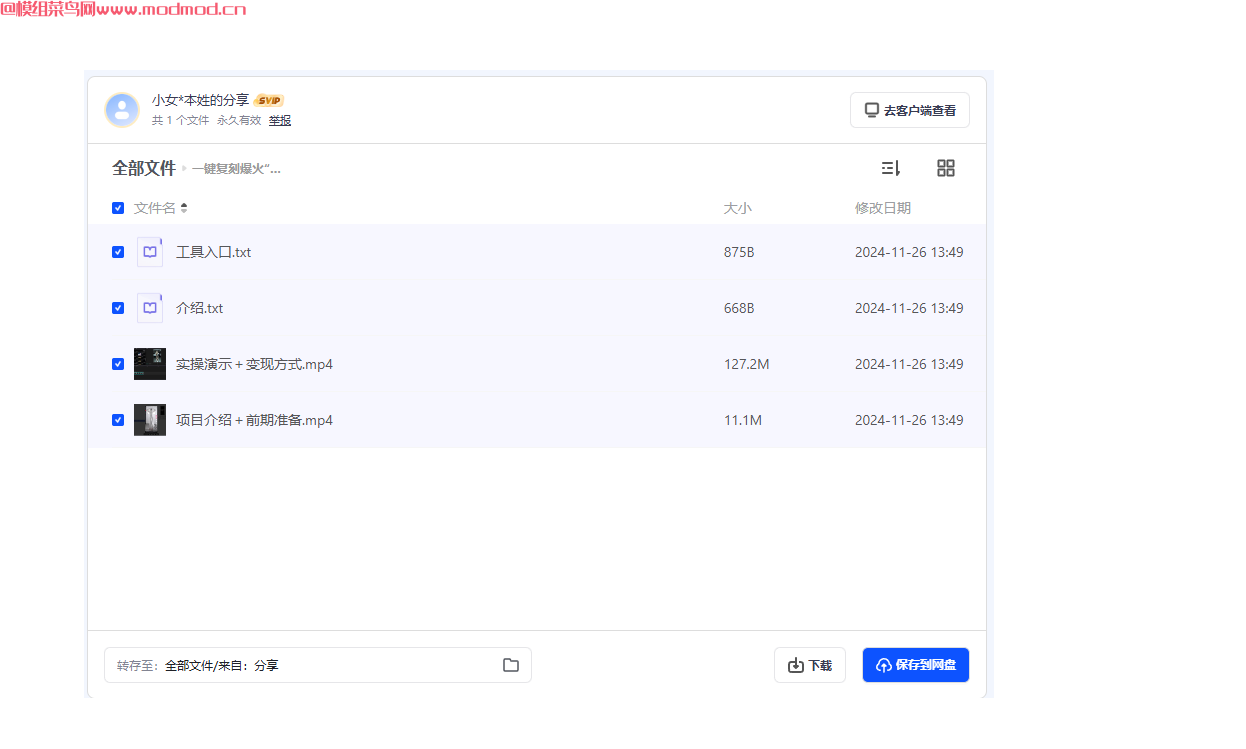Open the file 工具入口.txt
Screen dimensions: 1246x749
click(213, 252)
